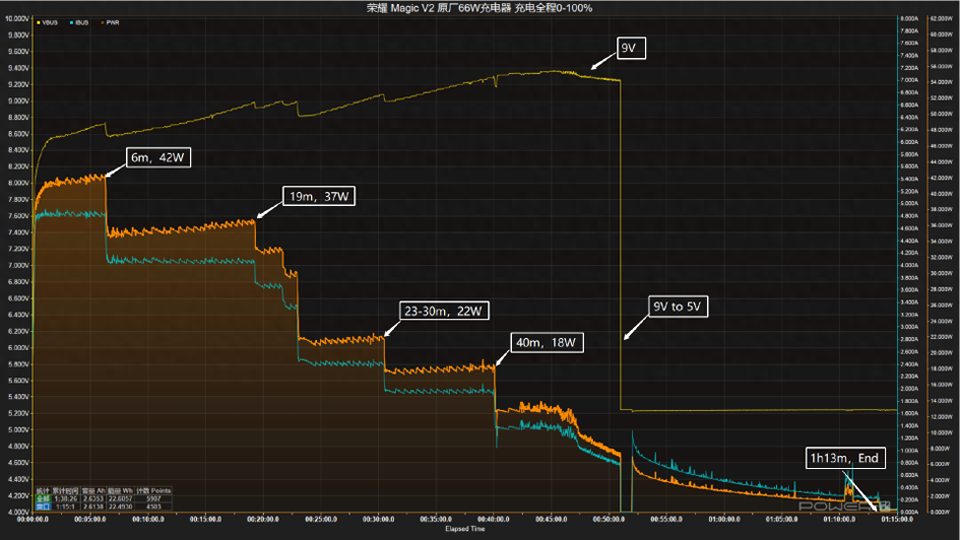The height and width of the screenshot is (540, 960).
Task: Click the 00:00:00.0 time axis label
Action: pos(32,519)
